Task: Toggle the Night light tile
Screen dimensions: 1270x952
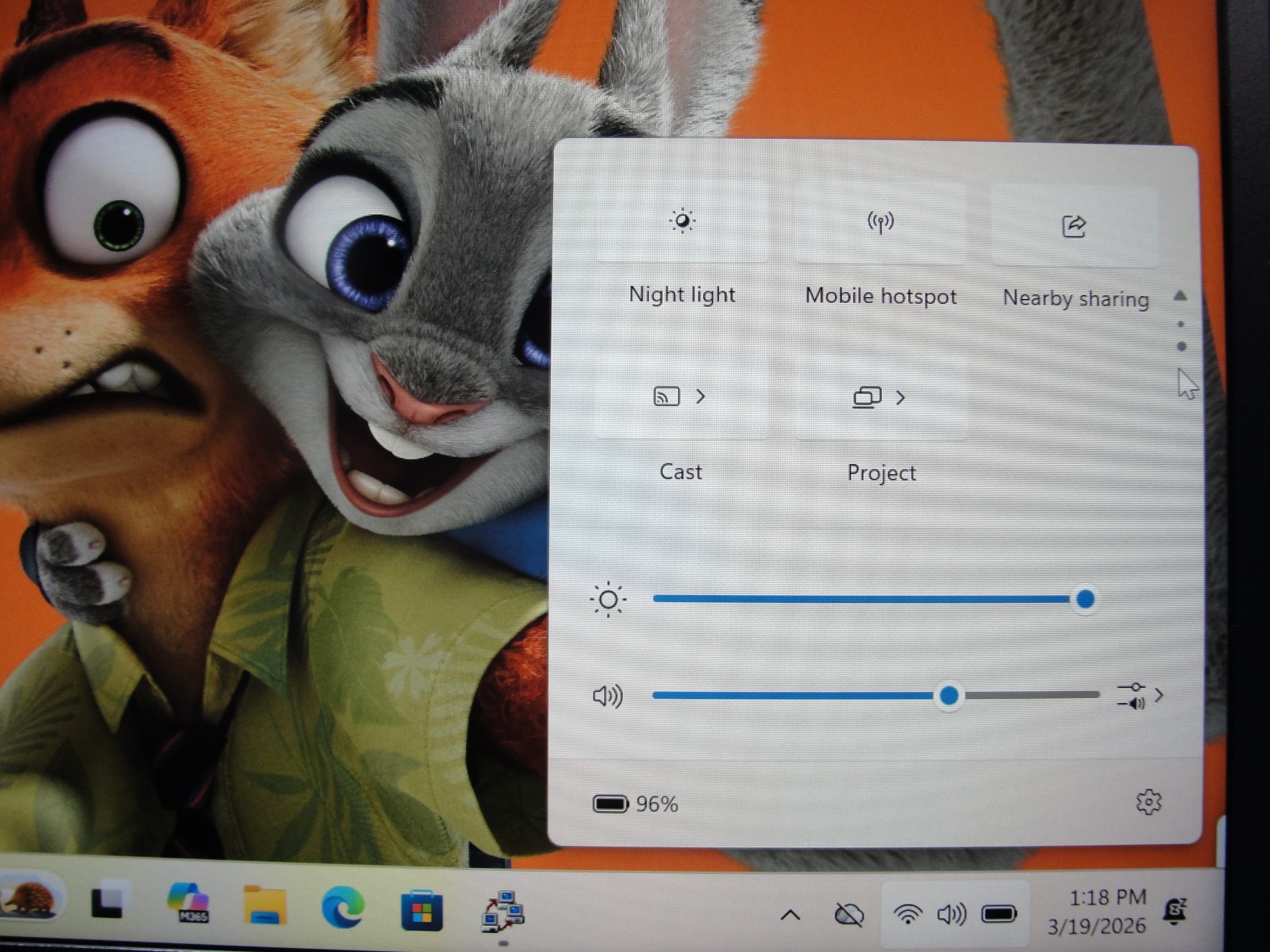Action: coord(682,222)
